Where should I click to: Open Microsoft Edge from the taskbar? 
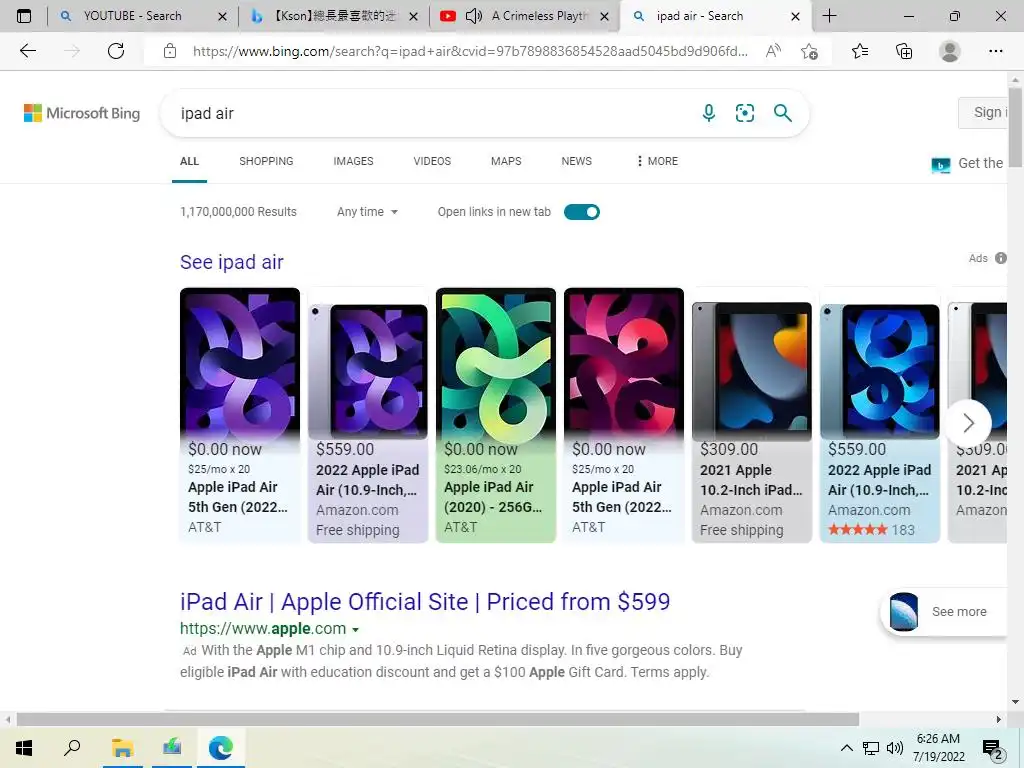[x=221, y=748]
